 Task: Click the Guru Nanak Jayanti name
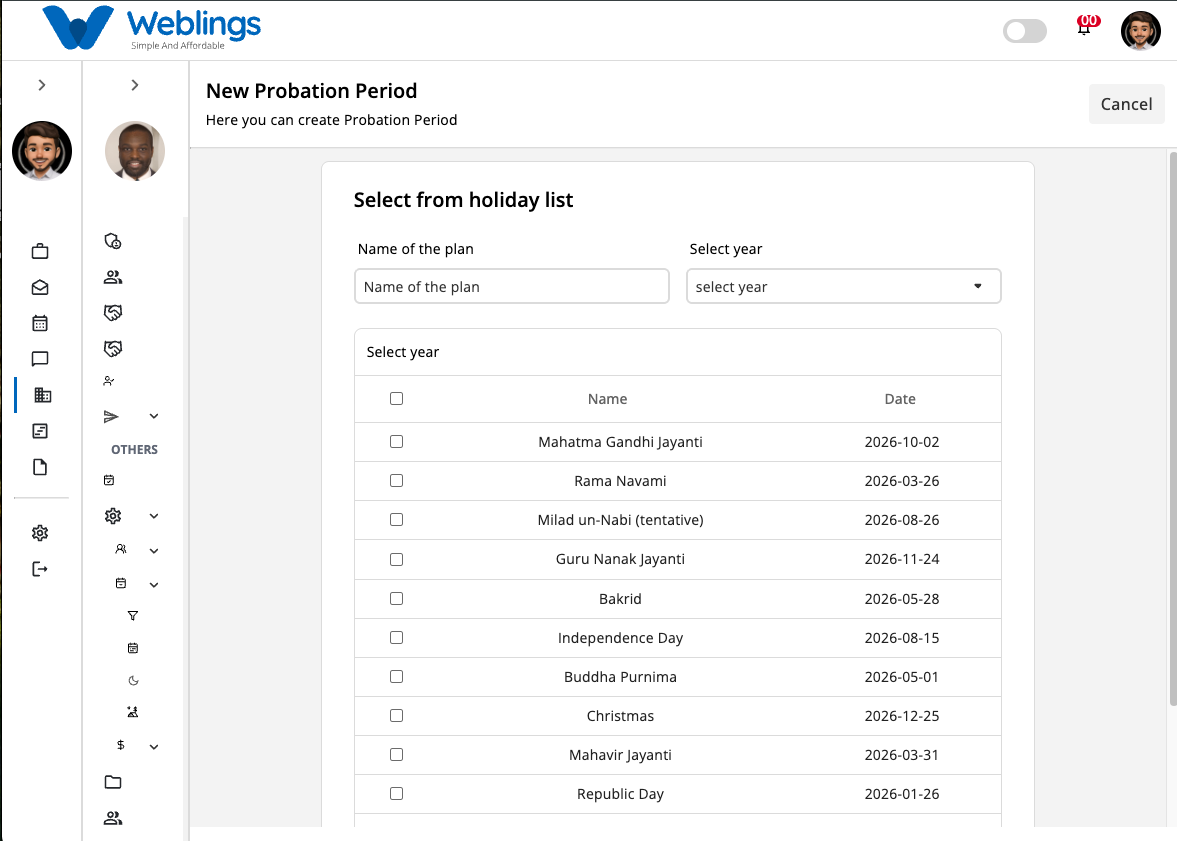click(621, 559)
